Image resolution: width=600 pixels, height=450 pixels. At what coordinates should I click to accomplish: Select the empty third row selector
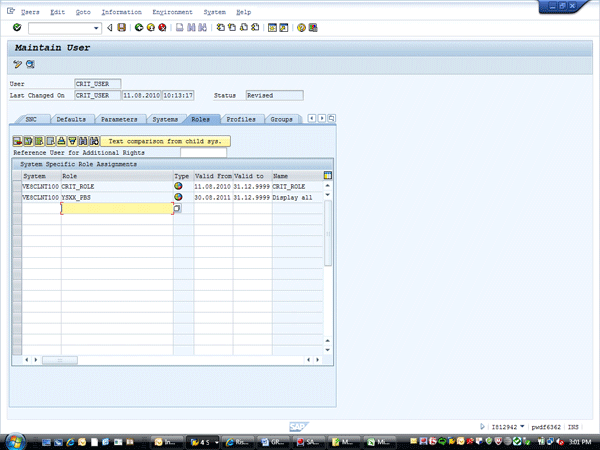pyautogui.click(x=16, y=208)
